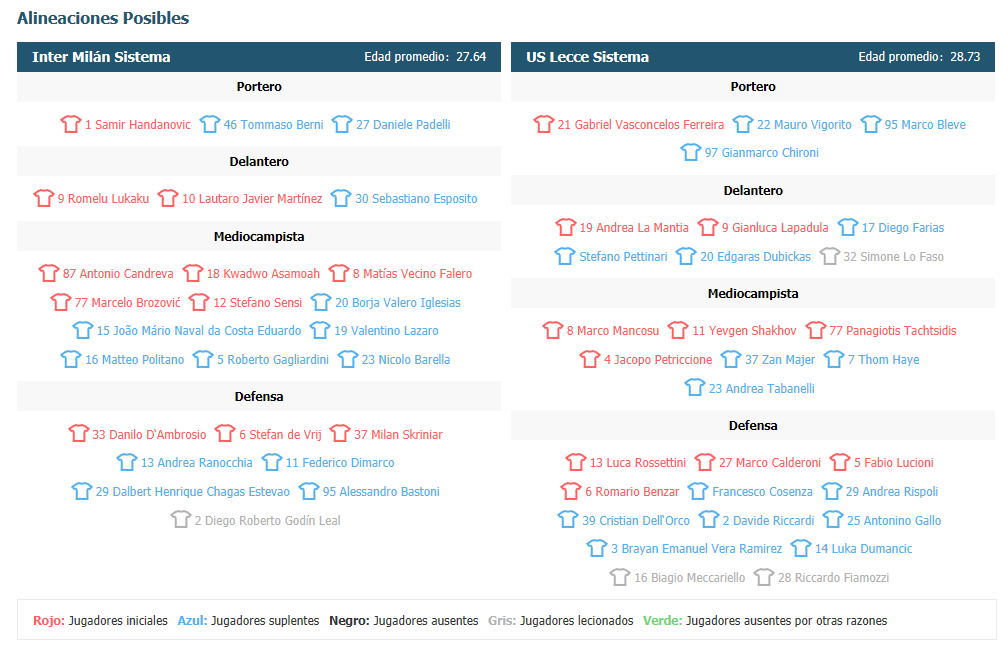Click the blue shirt icon beside Daniele Padelli

tap(342, 124)
